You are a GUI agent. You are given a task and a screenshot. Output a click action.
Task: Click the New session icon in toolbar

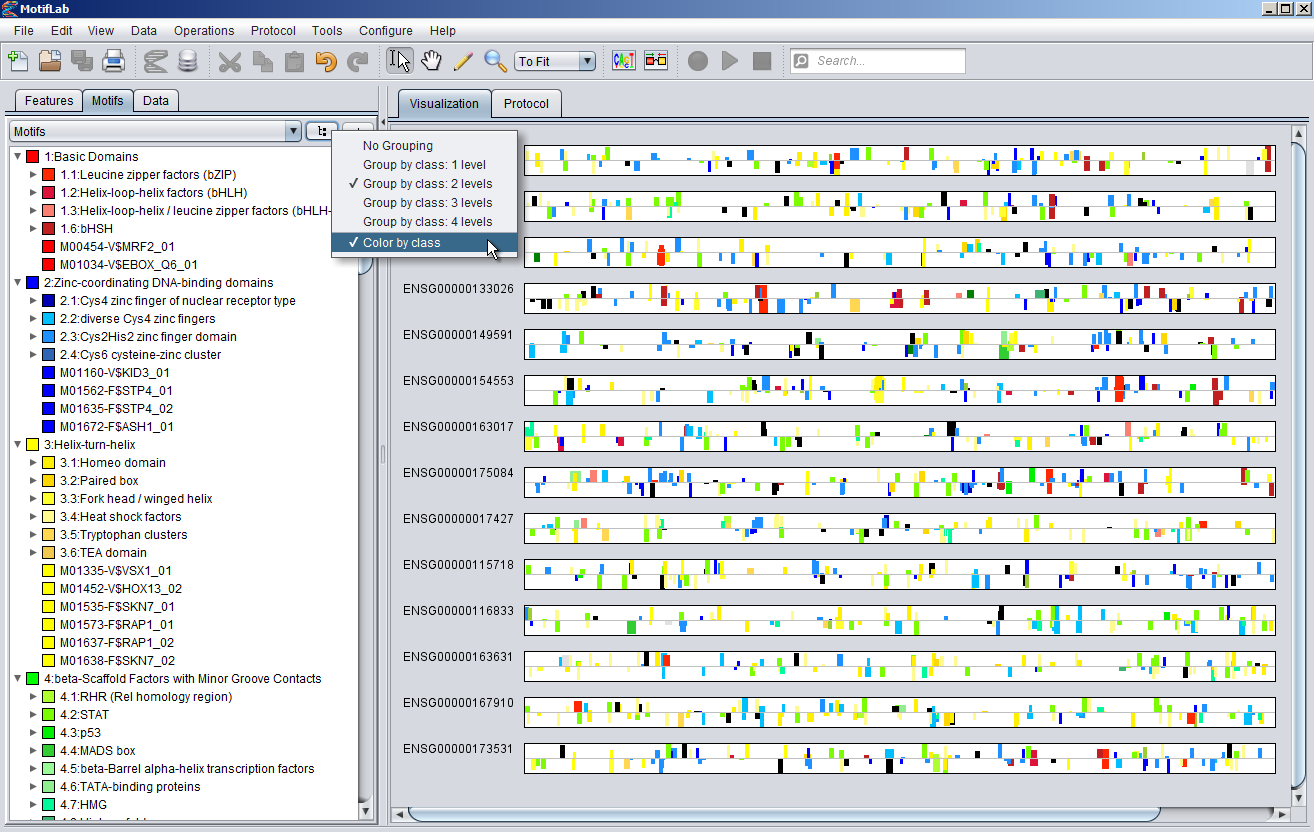(18, 61)
